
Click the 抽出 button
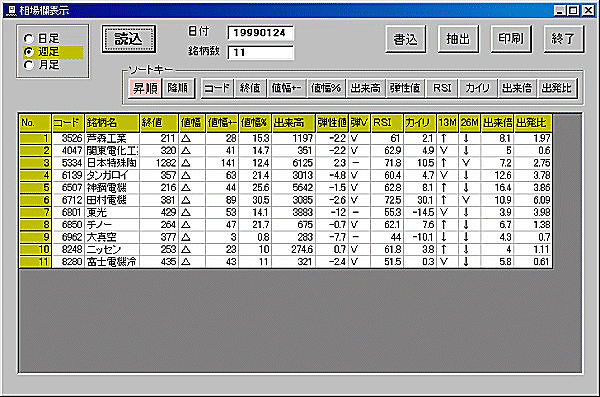[458, 39]
